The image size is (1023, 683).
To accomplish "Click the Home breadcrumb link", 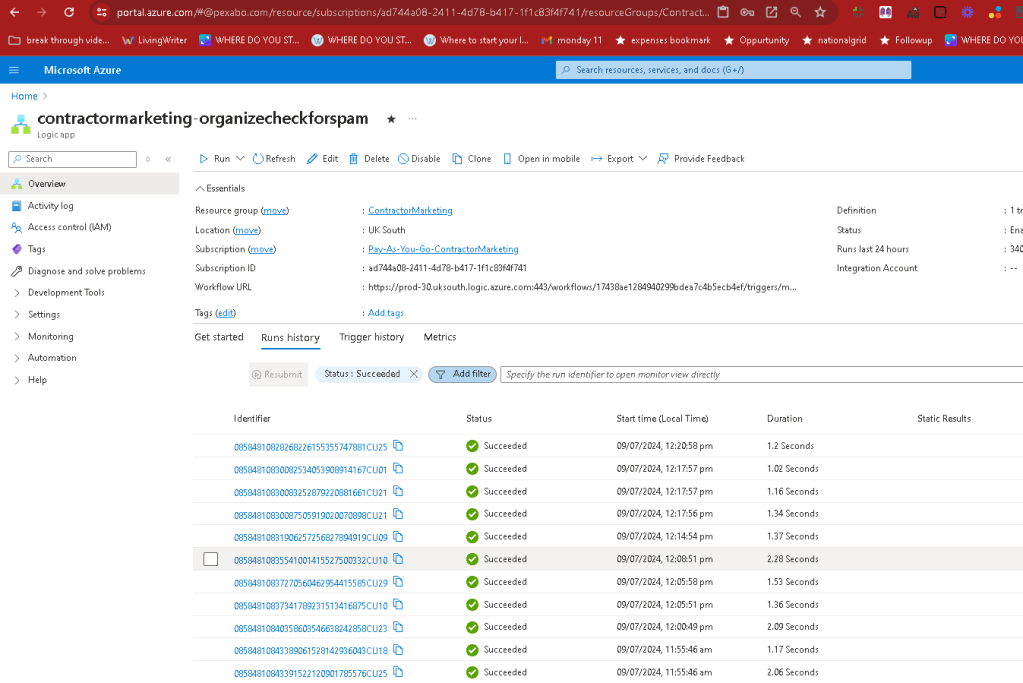I will tap(24, 96).
